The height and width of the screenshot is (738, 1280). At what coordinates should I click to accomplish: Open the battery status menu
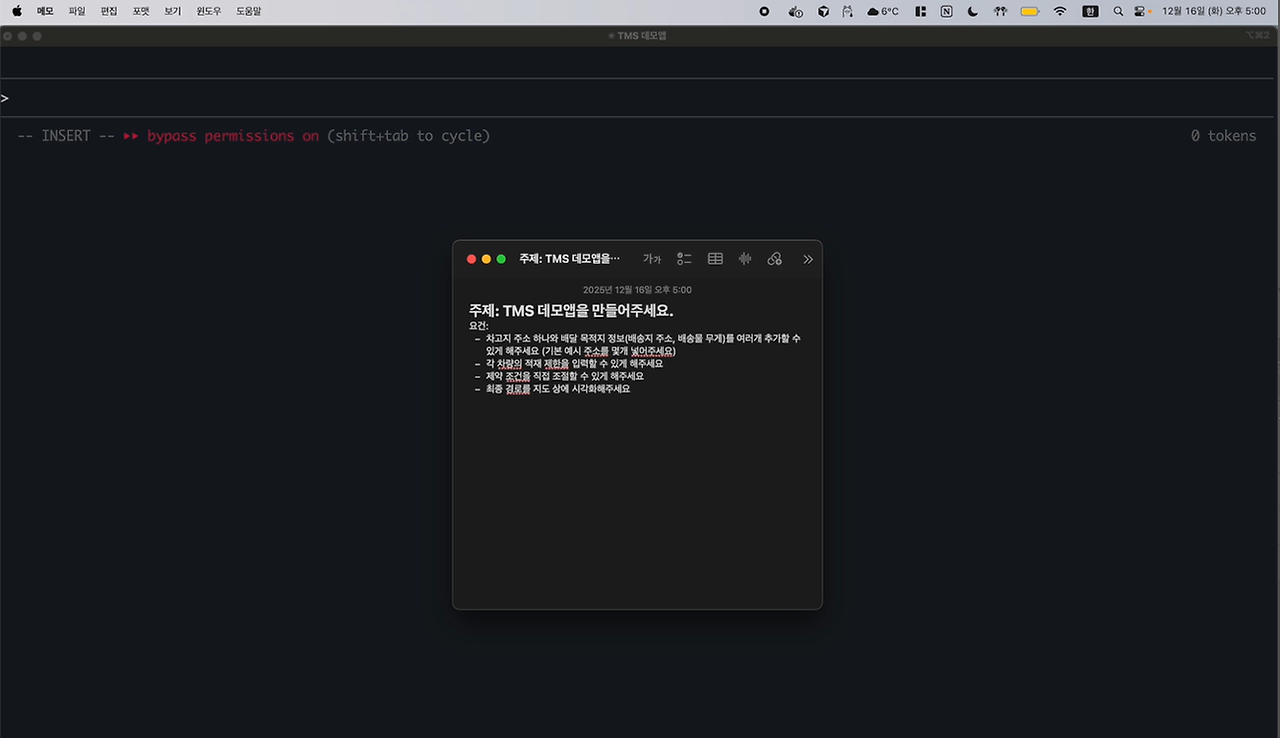1030,11
